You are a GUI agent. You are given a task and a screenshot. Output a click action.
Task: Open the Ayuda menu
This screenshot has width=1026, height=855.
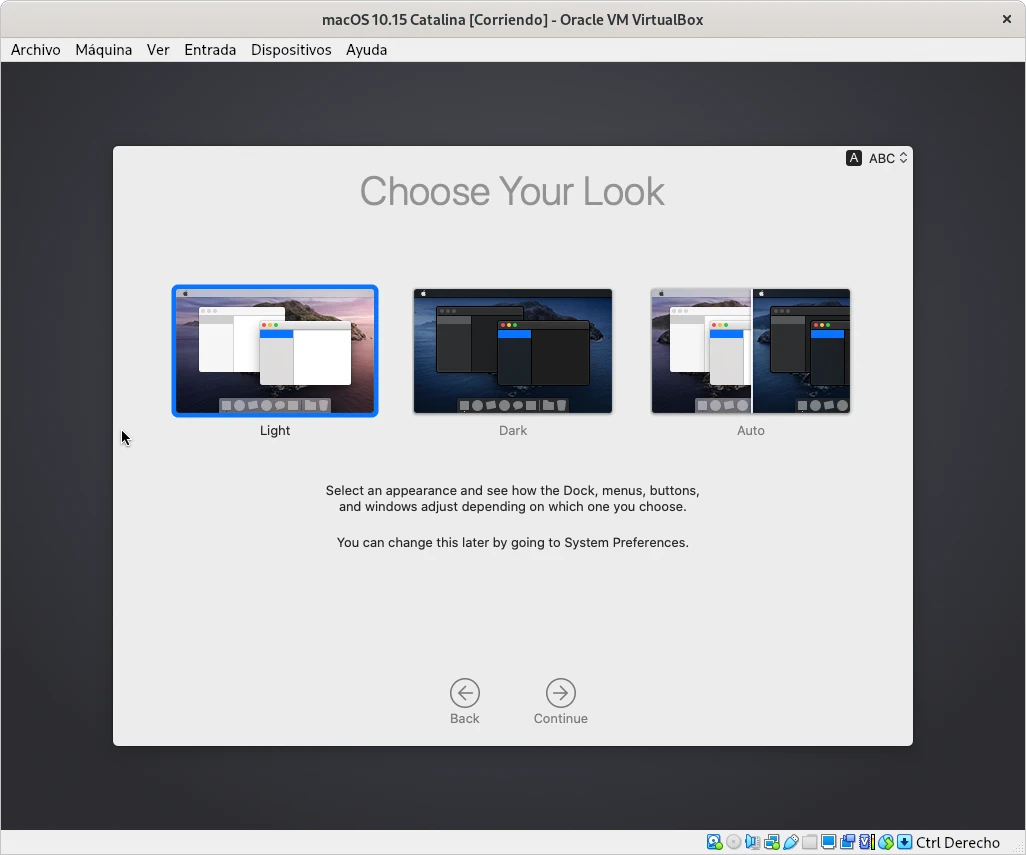[366, 50]
